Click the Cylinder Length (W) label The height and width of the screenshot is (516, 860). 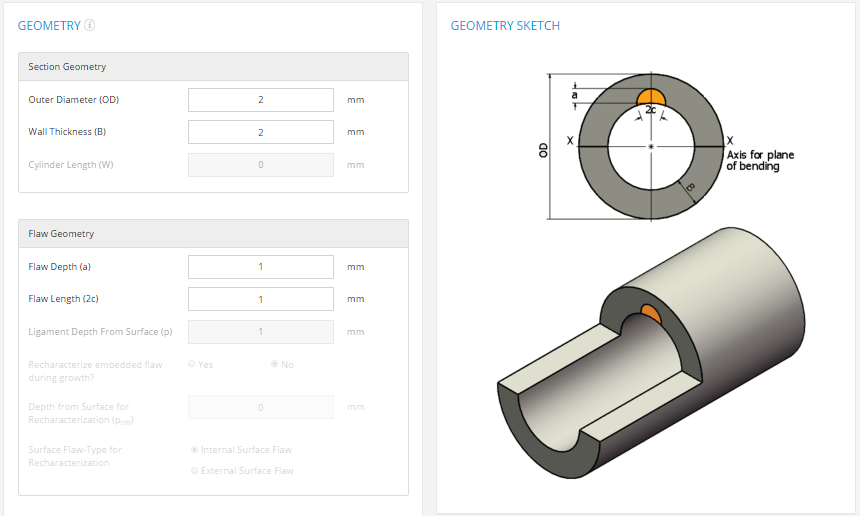pyautogui.click(x=71, y=165)
